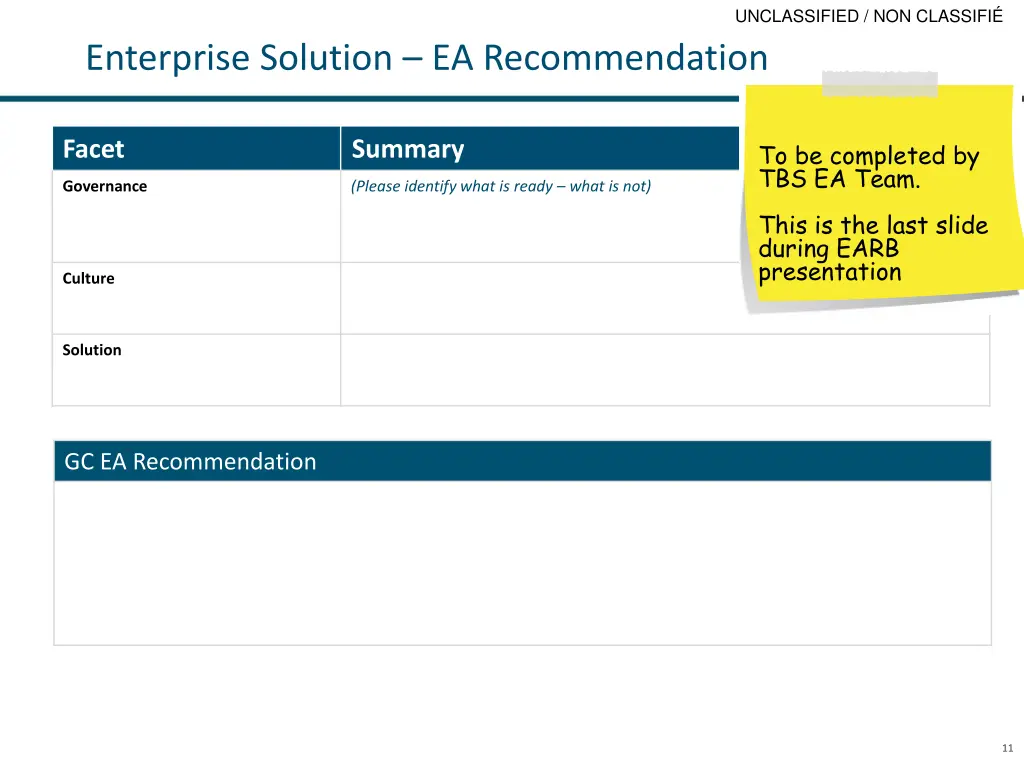Image resolution: width=1024 pixels, height=768 pixels.
Task: Click the 'Facet' column header
Action: coord(196,148)
